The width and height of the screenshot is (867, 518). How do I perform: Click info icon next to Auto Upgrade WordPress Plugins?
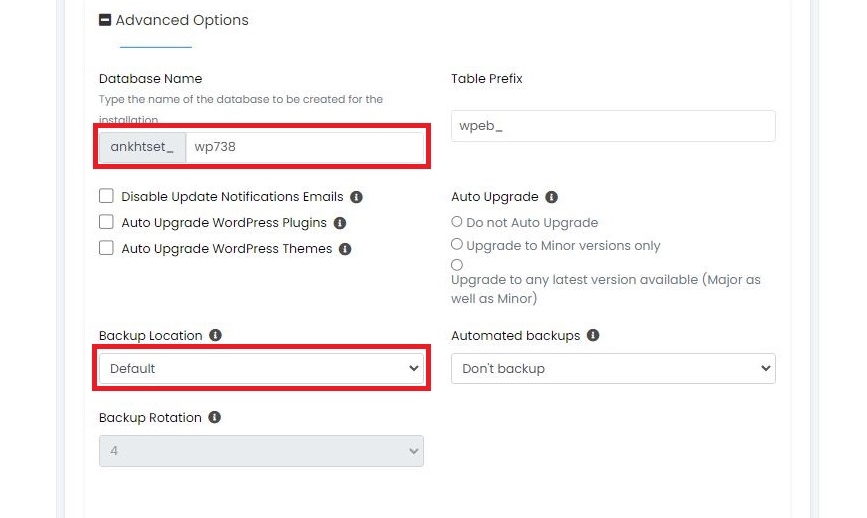340,223
